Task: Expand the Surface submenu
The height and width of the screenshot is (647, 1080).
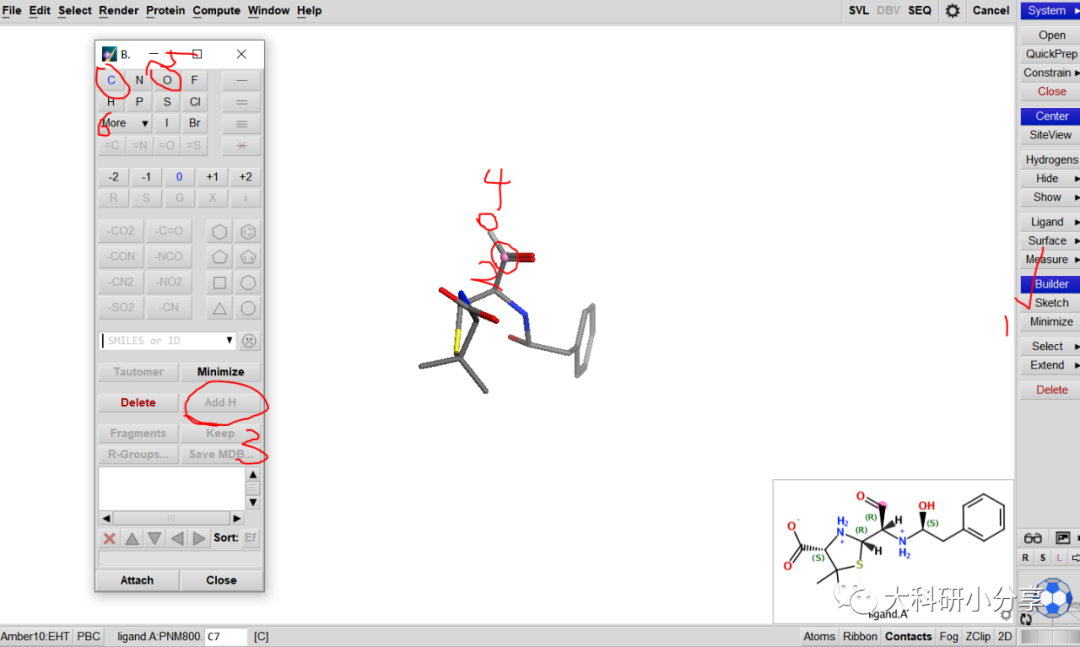Action: point(1050,240)
